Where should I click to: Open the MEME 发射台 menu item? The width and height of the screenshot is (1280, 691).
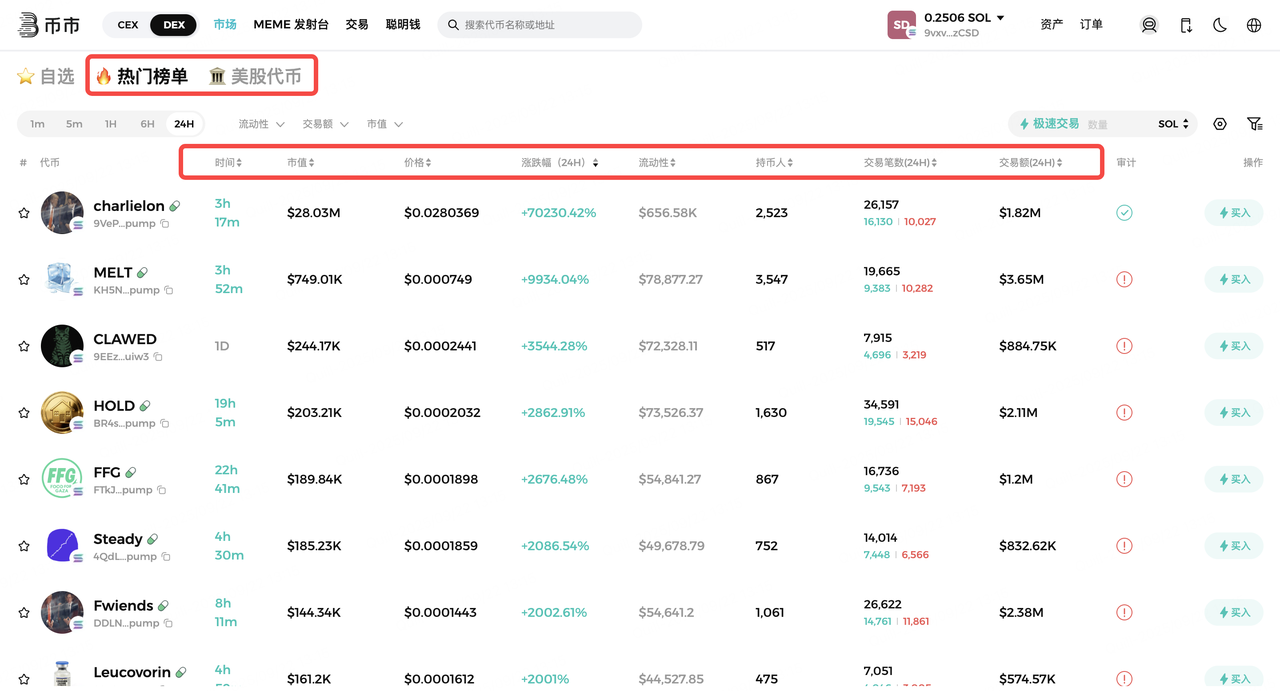(x=291, y=24)
